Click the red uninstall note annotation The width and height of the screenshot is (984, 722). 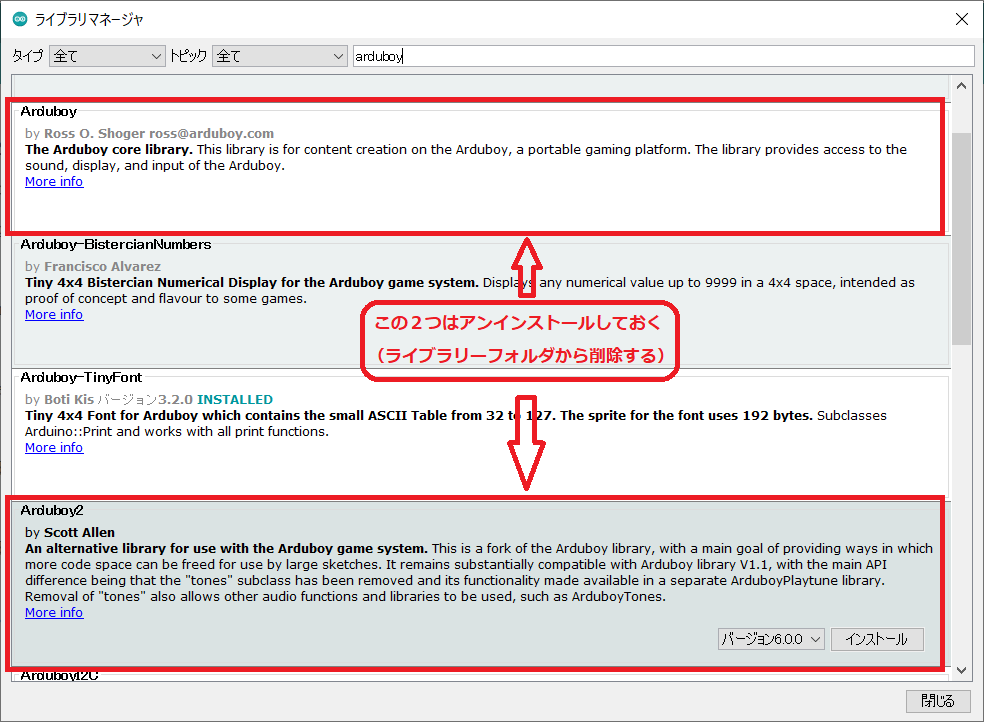[520, 340]
